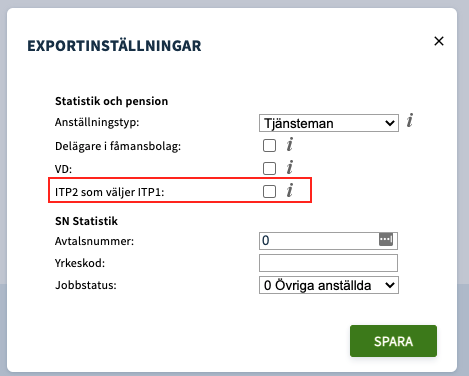Show info for Delägare i fåmansbolag
The height and width of the screenshot is (376, 469).
(290, 145)
